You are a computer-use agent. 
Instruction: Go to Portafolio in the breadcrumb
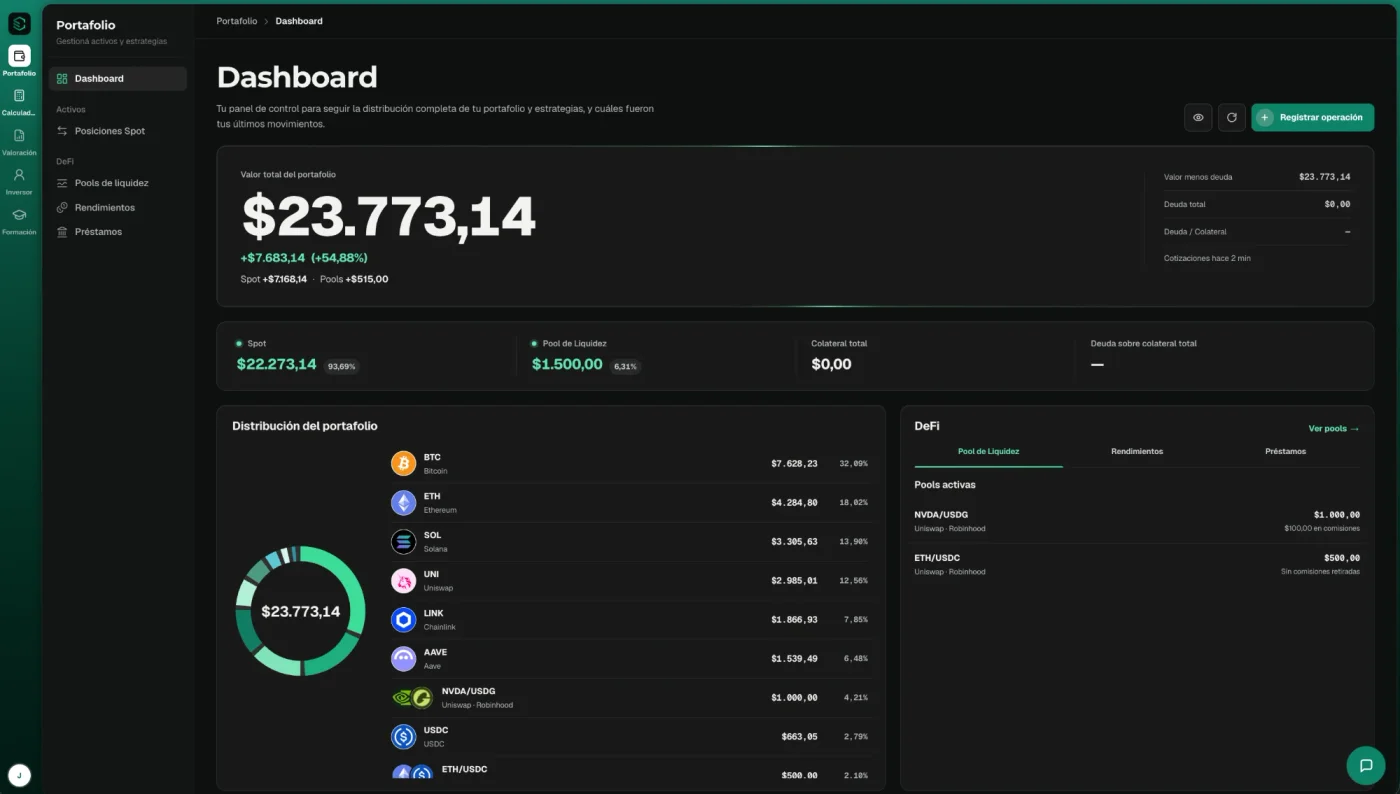(237, 21)
